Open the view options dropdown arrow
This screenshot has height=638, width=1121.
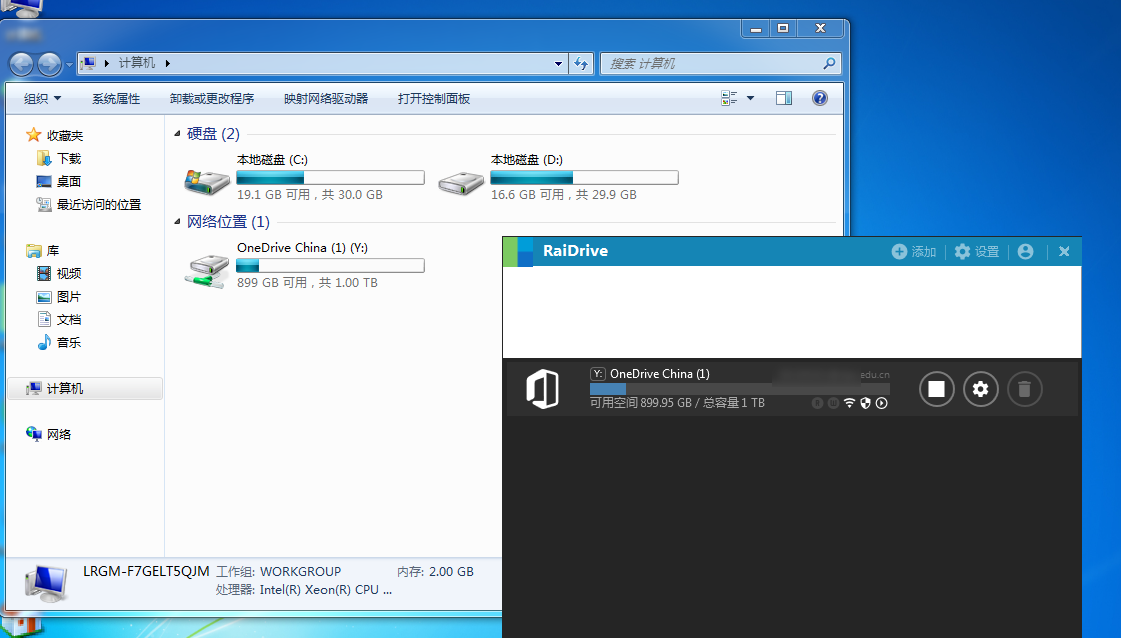(751, 98)
